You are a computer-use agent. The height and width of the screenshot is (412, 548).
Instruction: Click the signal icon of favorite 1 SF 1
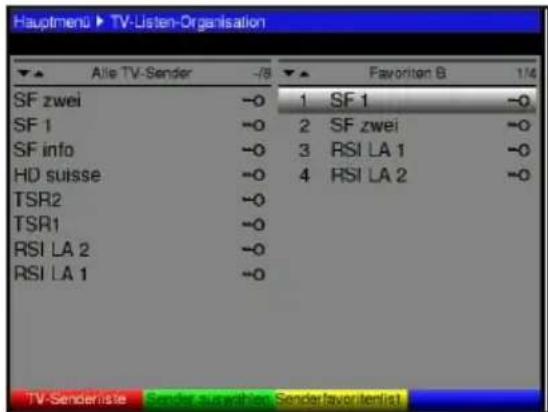[x=519, y=101]
